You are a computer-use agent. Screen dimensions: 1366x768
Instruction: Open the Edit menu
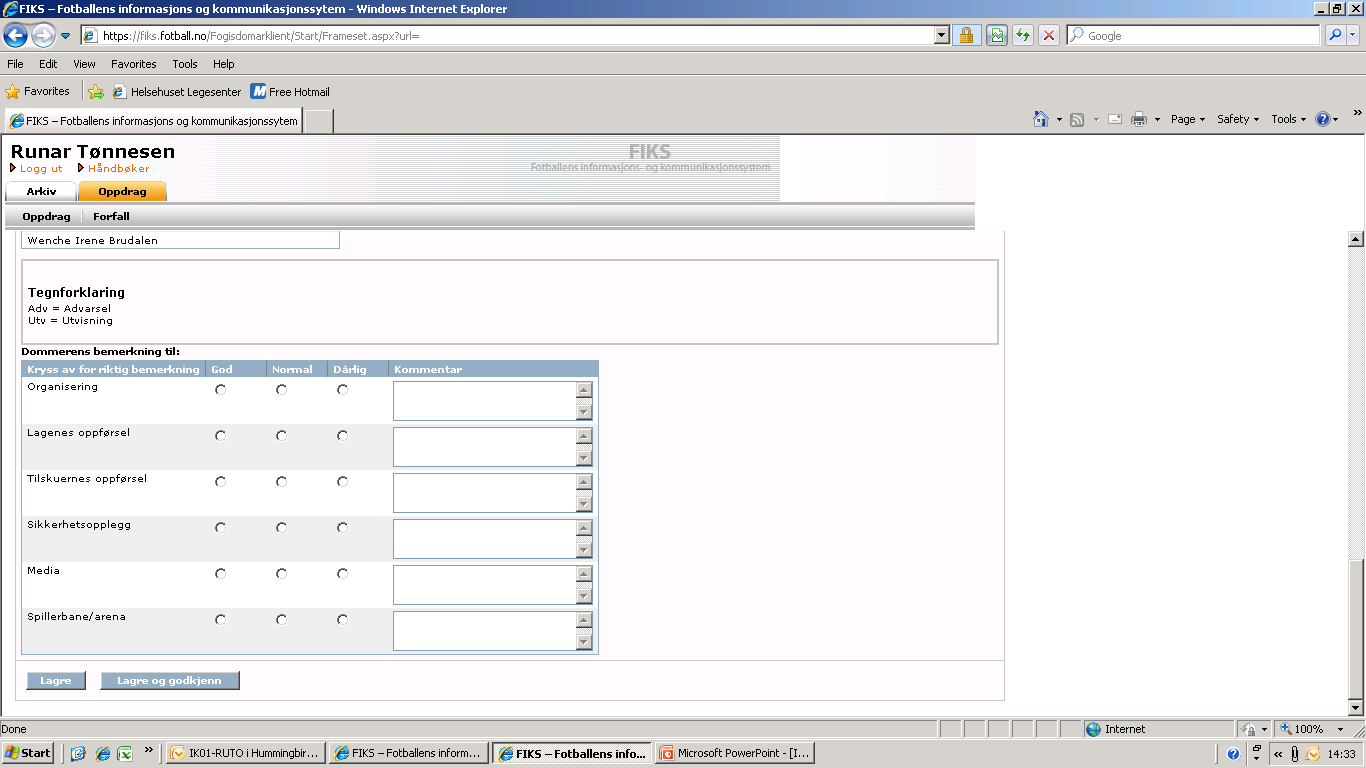(x=48, y=64)
